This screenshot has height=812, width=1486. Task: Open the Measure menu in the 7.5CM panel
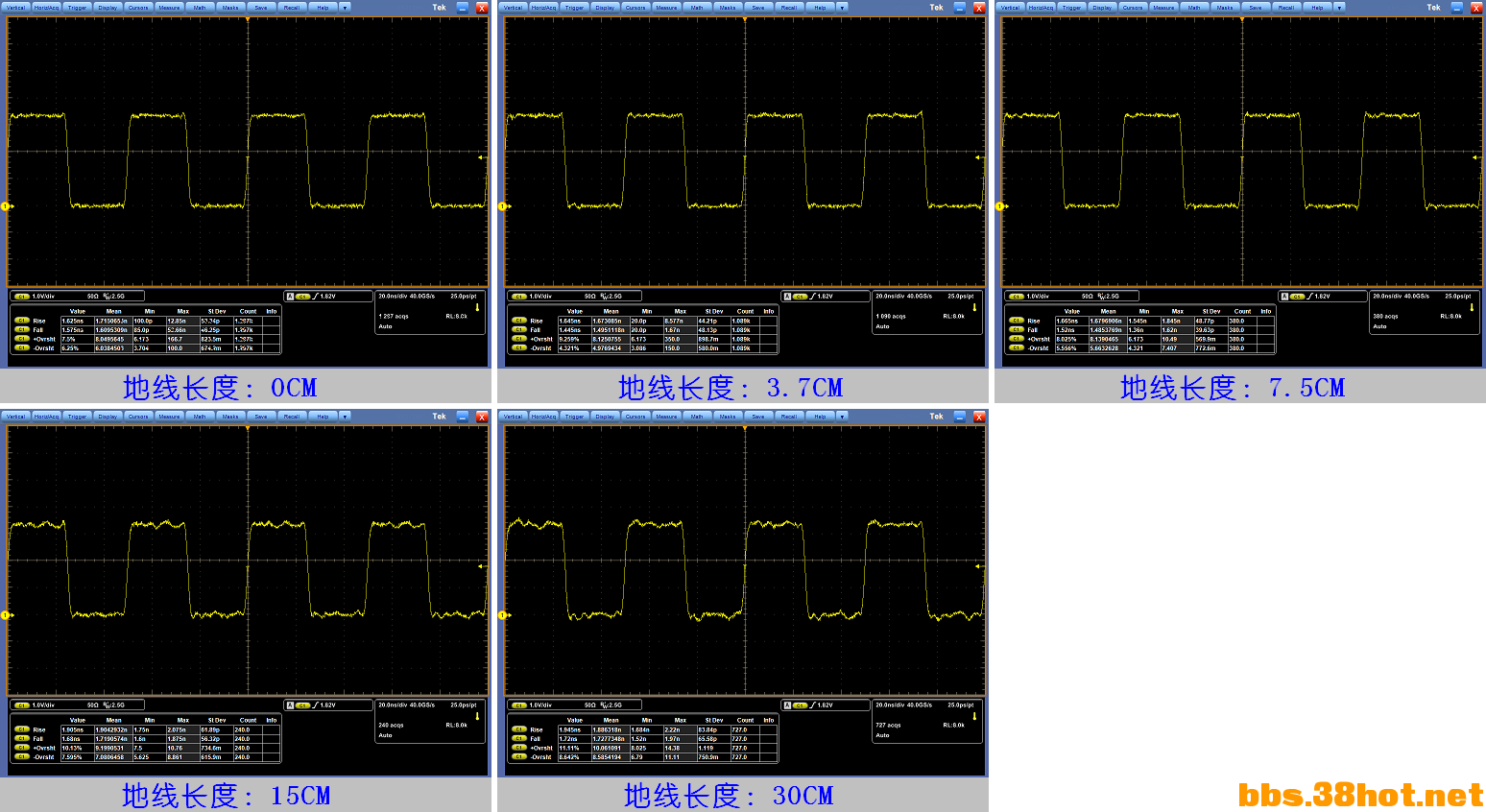[x=1163, y=8]
